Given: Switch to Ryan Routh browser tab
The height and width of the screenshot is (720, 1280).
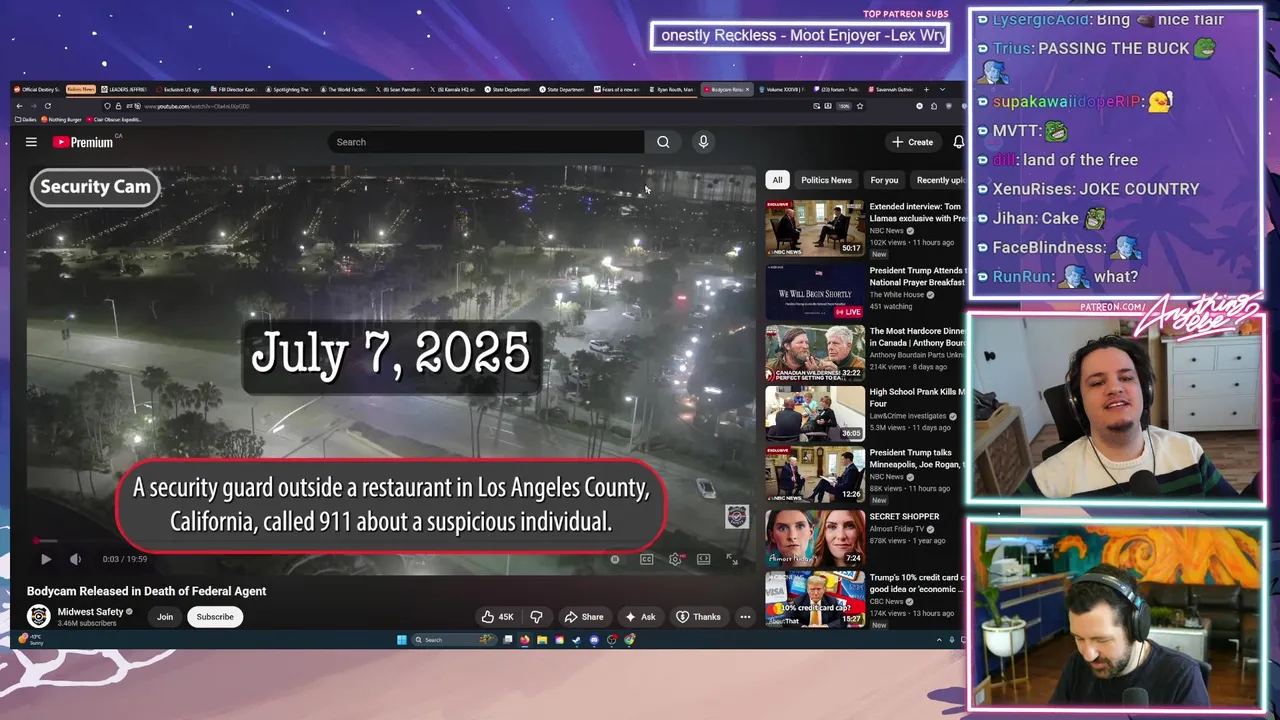Looking at the screenshot, I should [x=673, y=90].
